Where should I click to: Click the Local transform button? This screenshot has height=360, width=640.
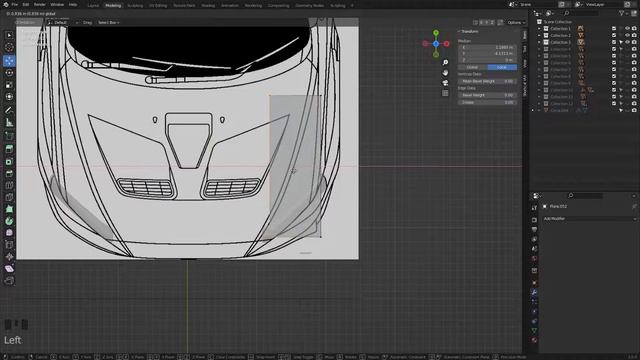(x=502, y=67)
